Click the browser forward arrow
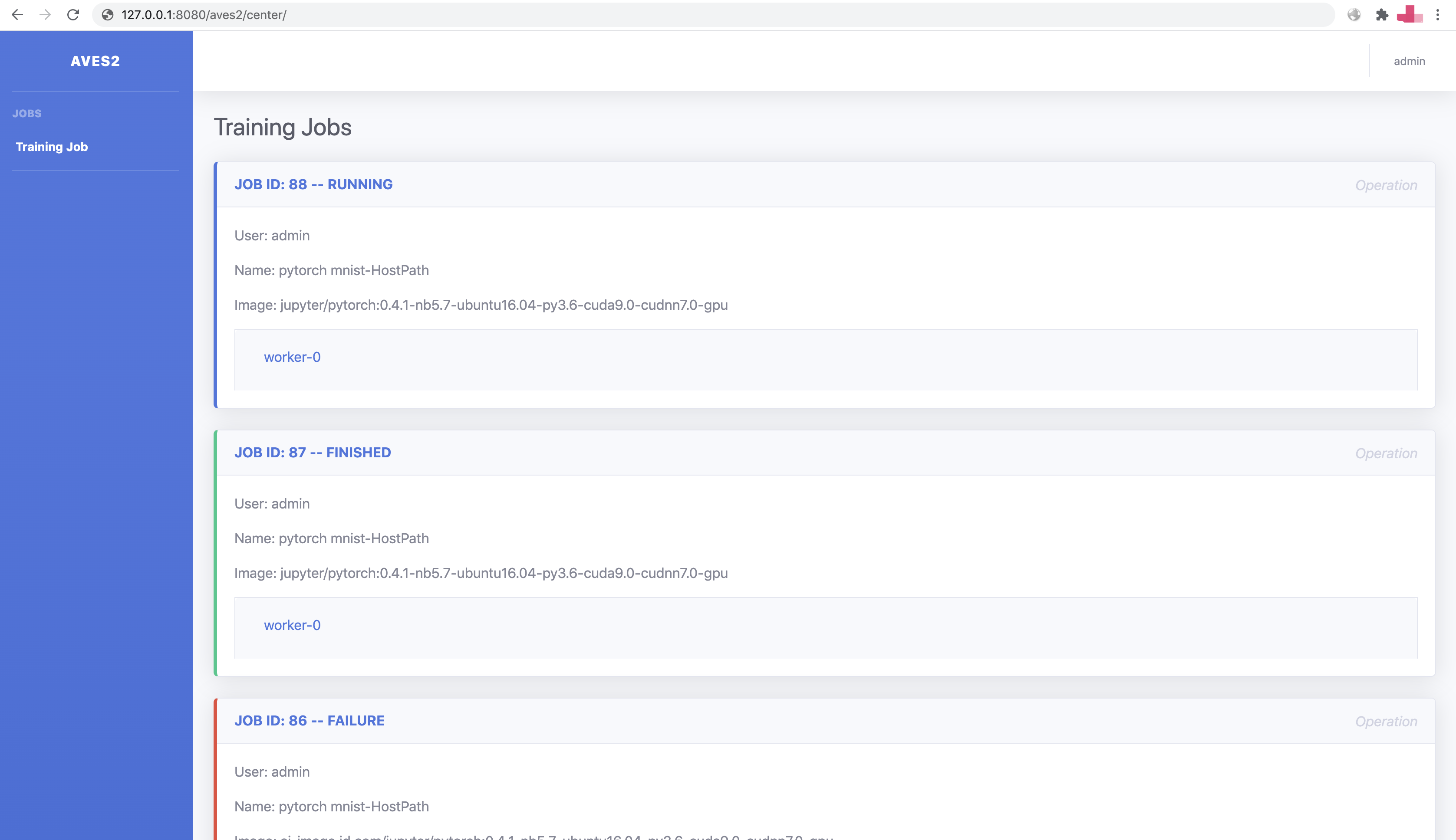Screen dimensions: 1456x840 coord(45,14)
